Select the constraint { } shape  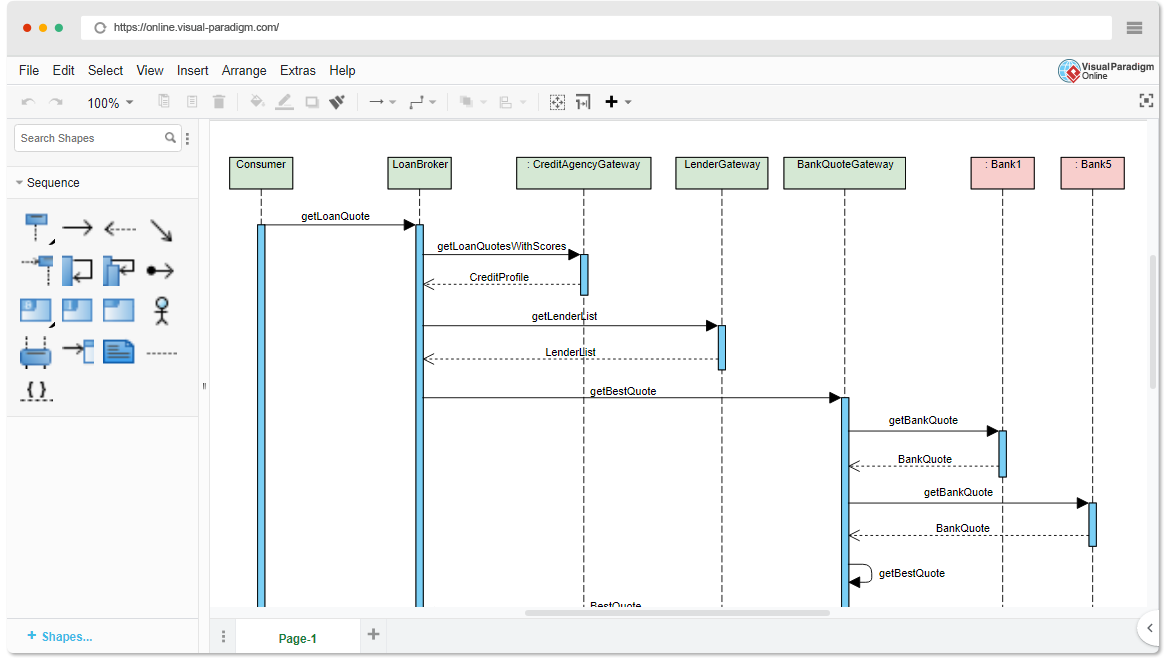click(x=37, y=391)
